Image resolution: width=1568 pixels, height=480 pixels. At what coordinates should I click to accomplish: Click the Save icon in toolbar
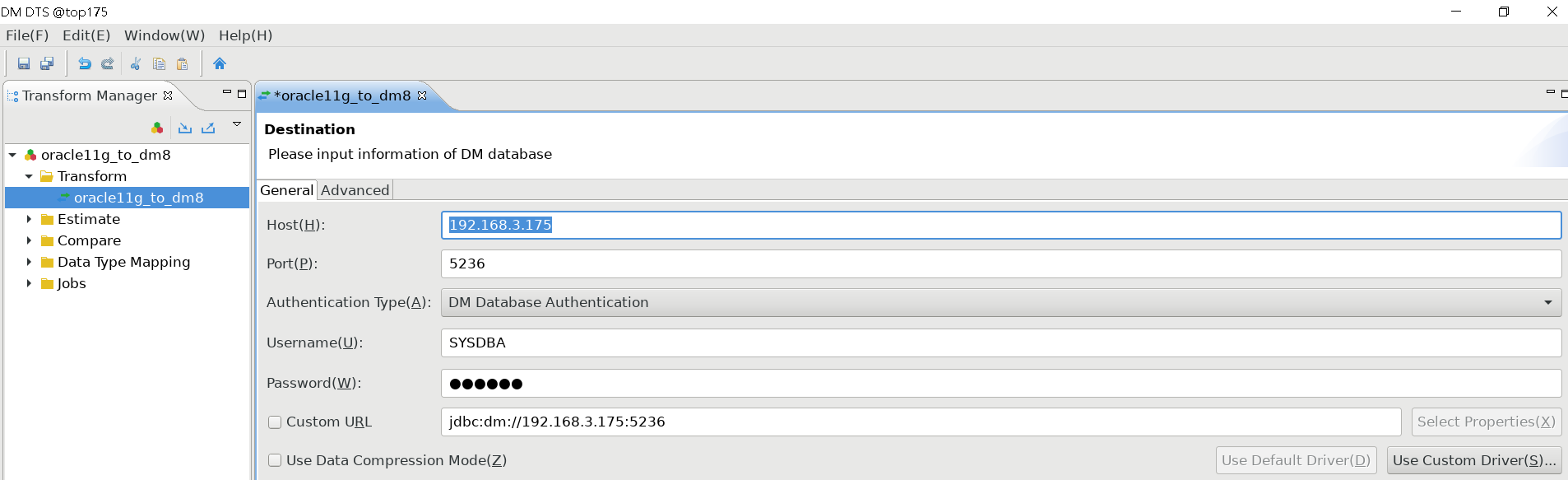(24, 63)
